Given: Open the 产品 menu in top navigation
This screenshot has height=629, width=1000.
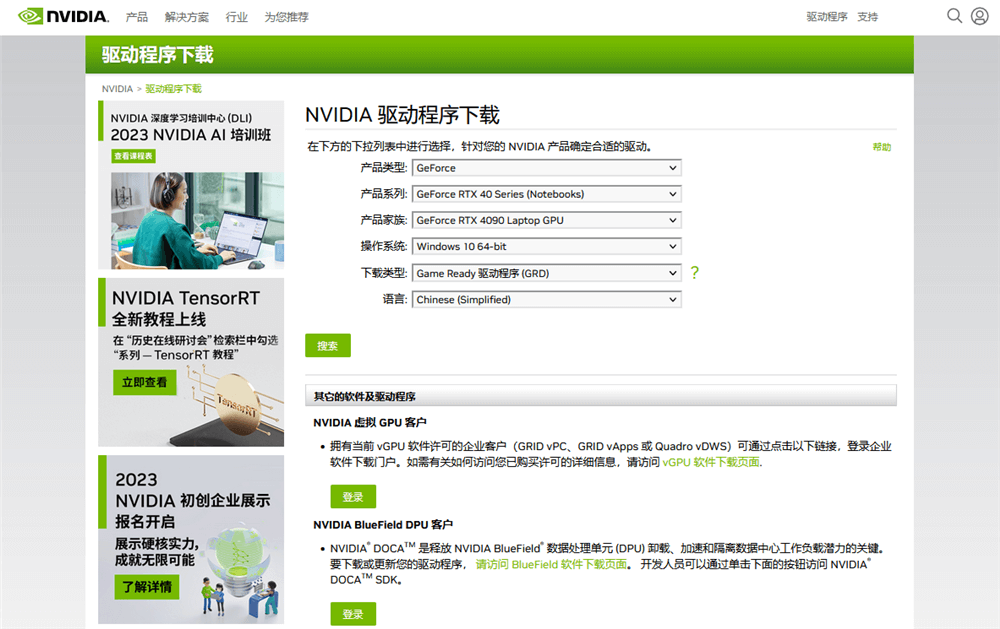Looking at the screenshot, I should pos(137,17).
